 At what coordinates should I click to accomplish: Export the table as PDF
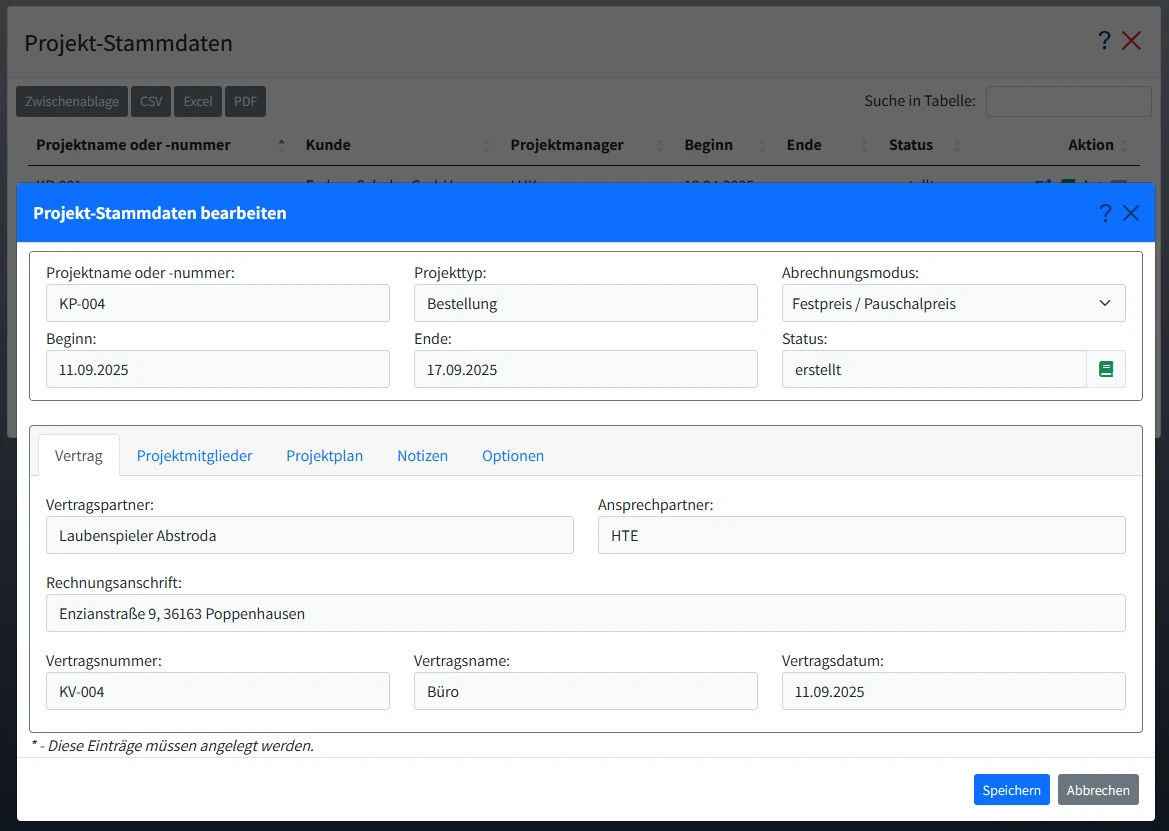click(x=245, y=100)
